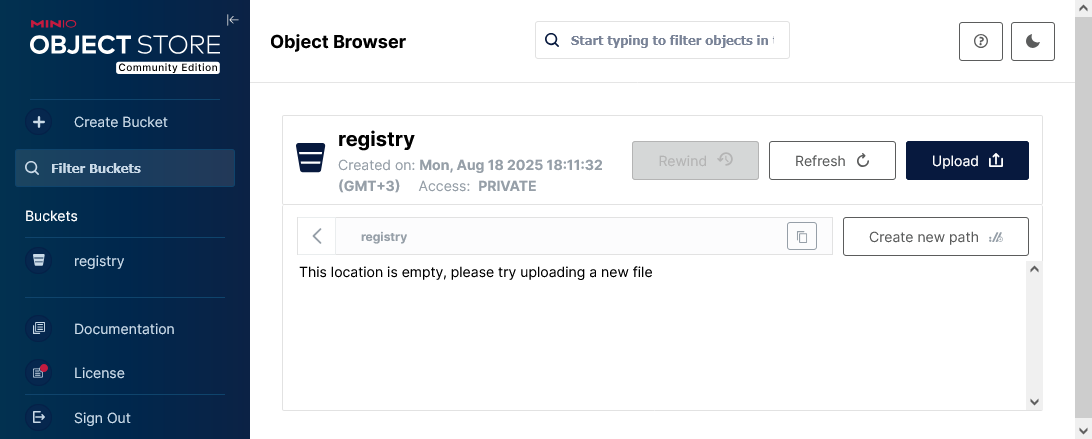The width and height of the screenshot is (1092, 439).
Task: Open the Filter Buckets search field
Action: (125, 168)
